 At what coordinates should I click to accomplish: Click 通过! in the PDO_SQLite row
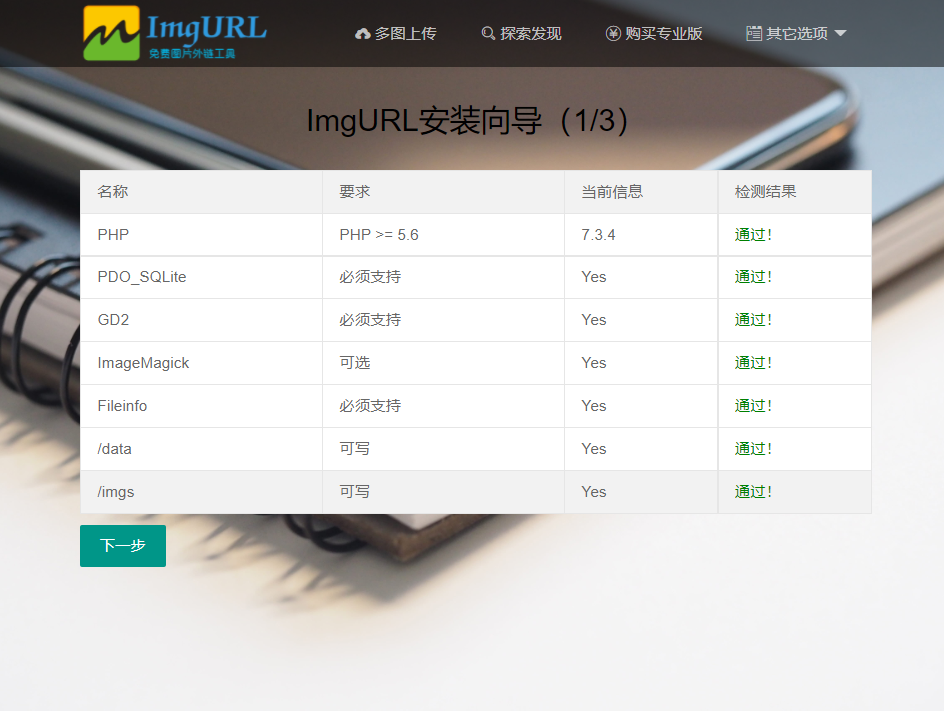[x=753, y=277]
